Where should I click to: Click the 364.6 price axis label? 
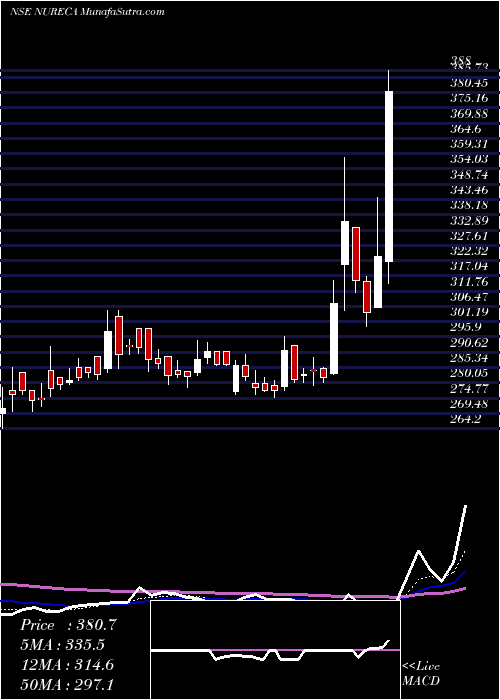pyautogui.click(x=466, y=129)
